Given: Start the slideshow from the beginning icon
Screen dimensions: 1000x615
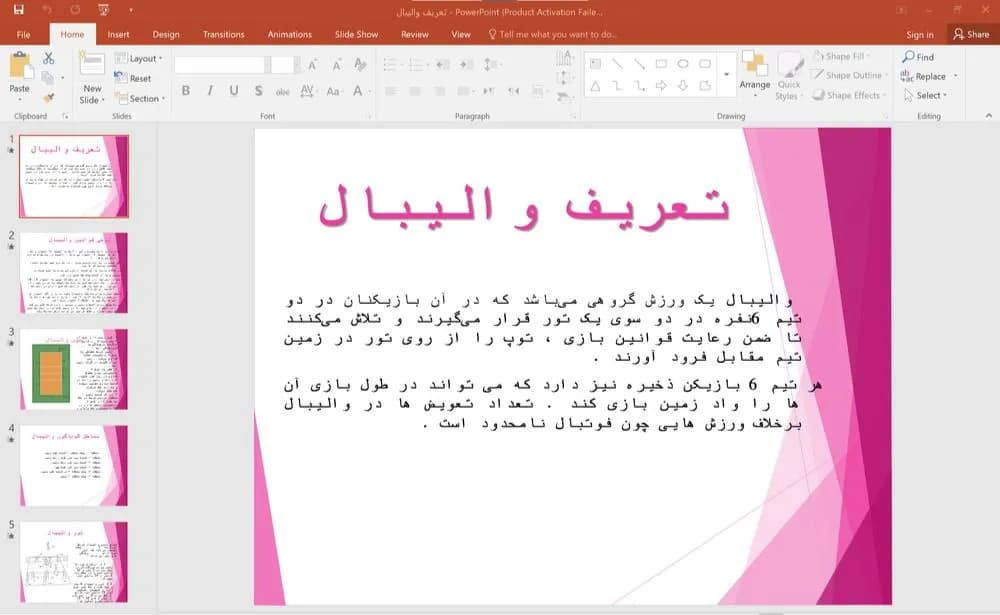Looking at the screenshot, I should [x=103, y=10].
